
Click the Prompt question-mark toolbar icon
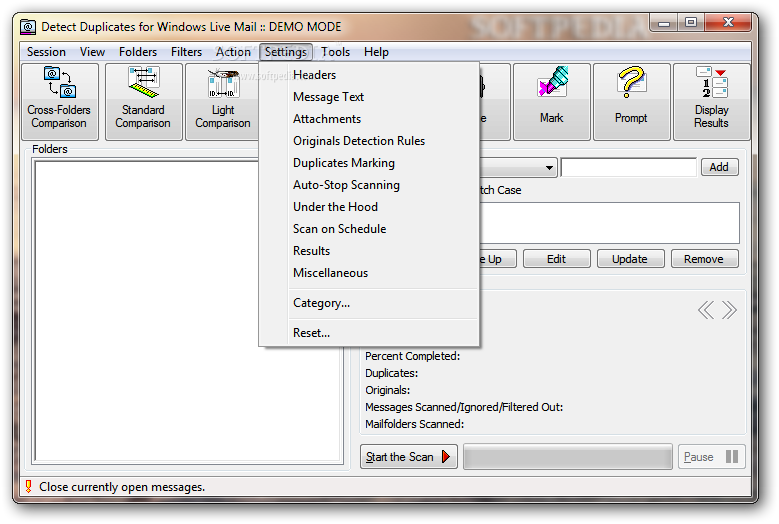coord(631,102)
